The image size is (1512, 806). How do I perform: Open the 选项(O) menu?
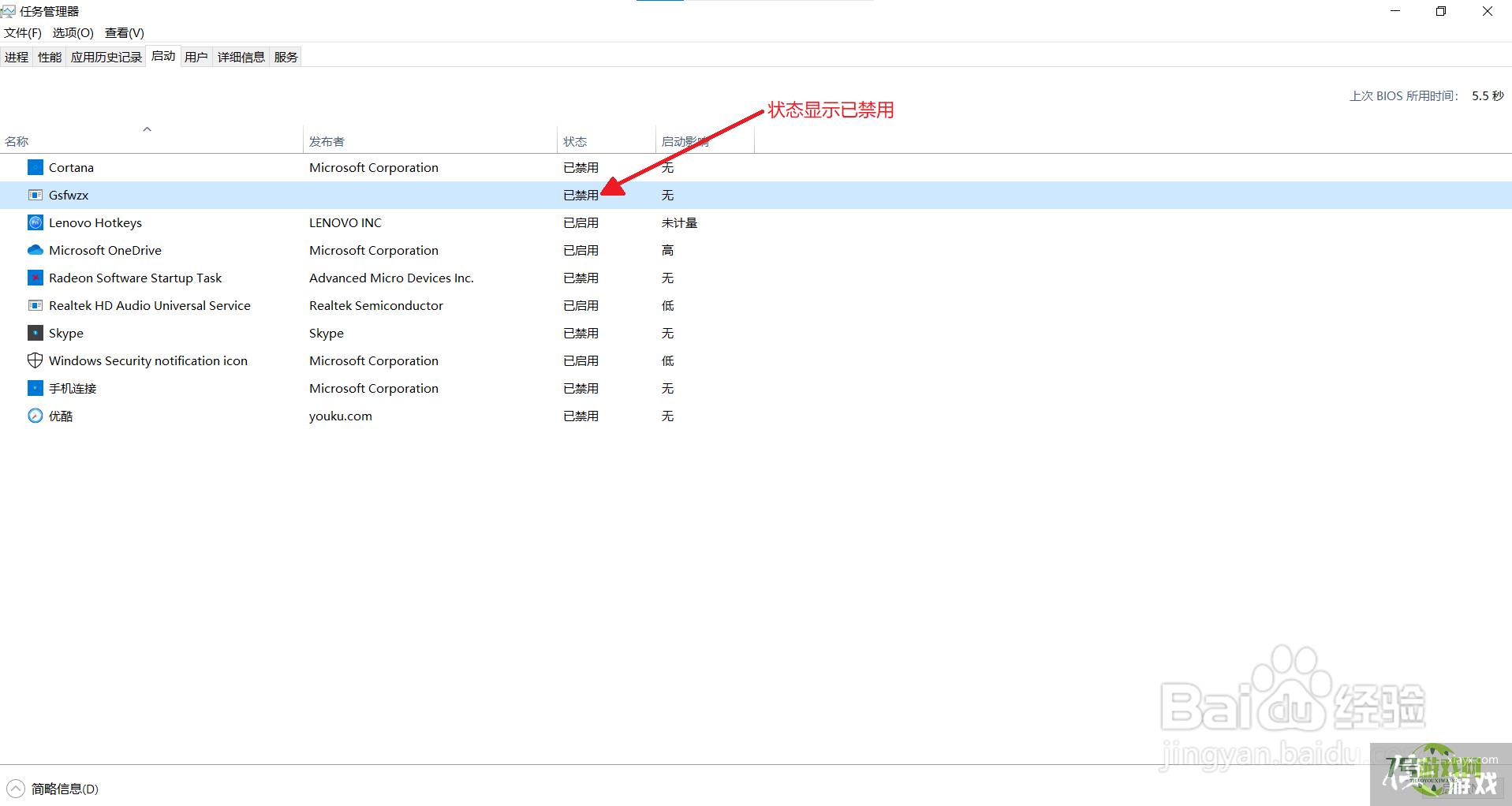coord(73,32)
